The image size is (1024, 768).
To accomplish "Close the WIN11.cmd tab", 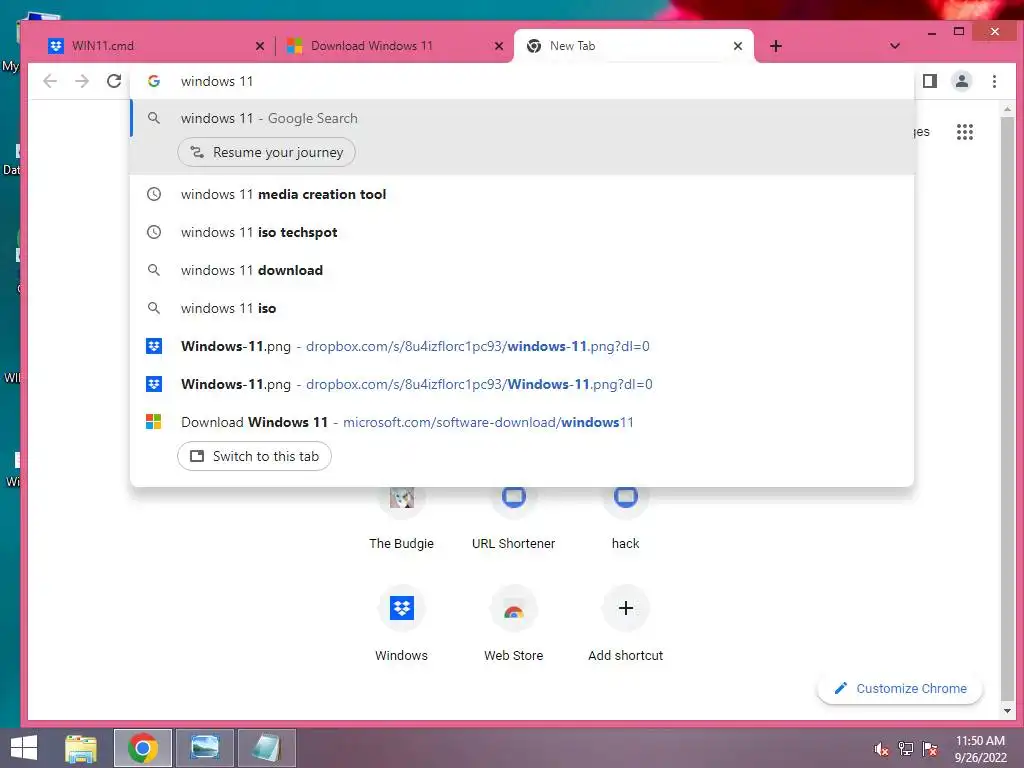I will tap(260, 46).
